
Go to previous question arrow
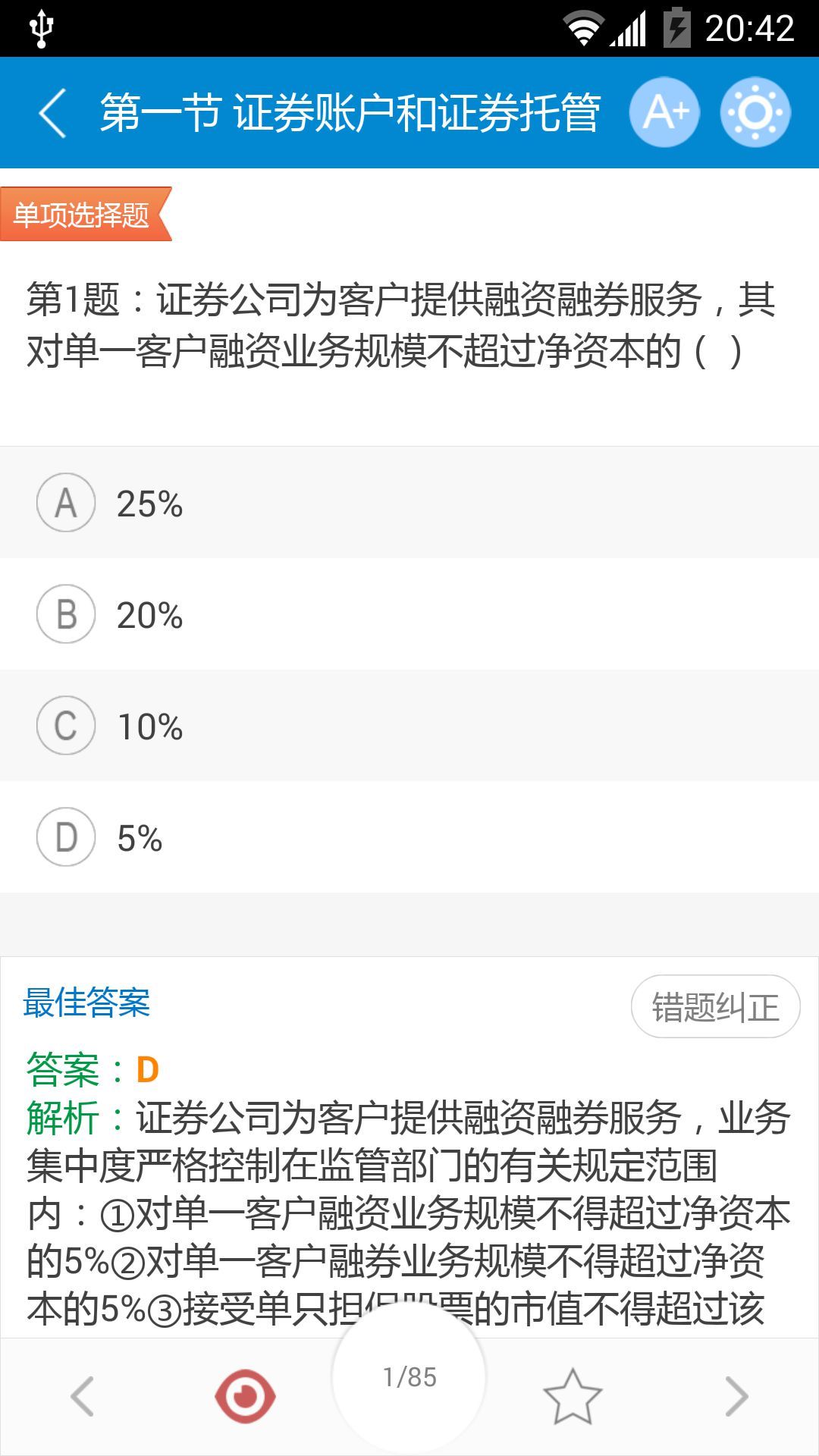click(82, 1395)
